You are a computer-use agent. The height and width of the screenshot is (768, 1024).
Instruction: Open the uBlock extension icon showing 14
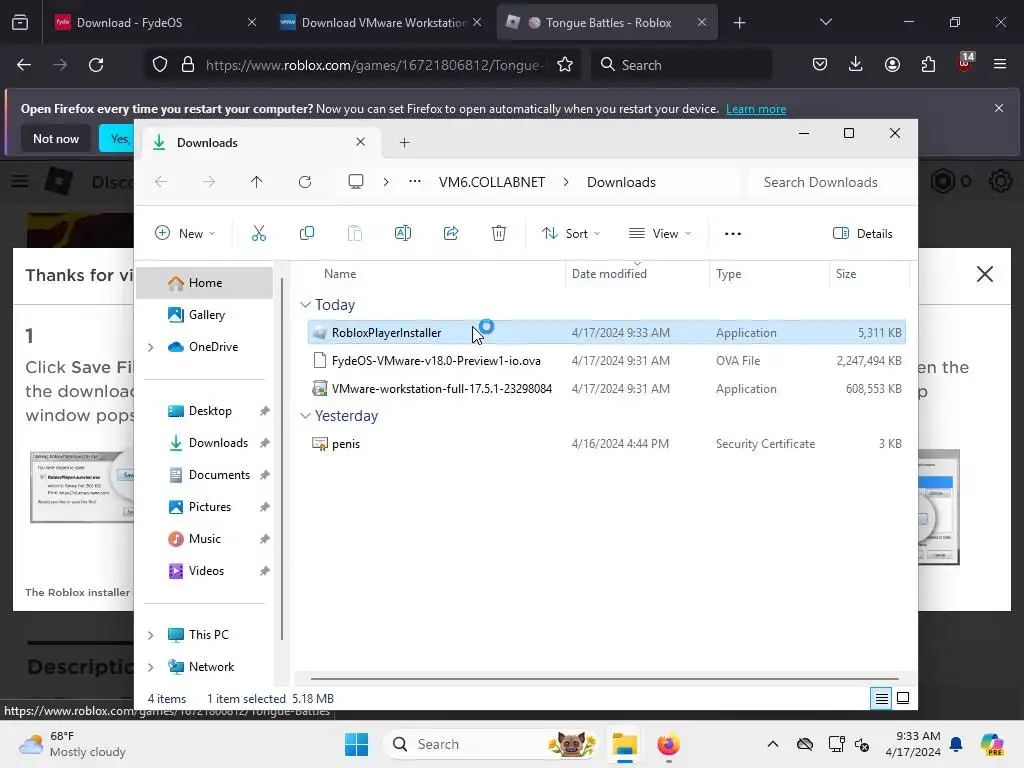[x=965, y=62]
